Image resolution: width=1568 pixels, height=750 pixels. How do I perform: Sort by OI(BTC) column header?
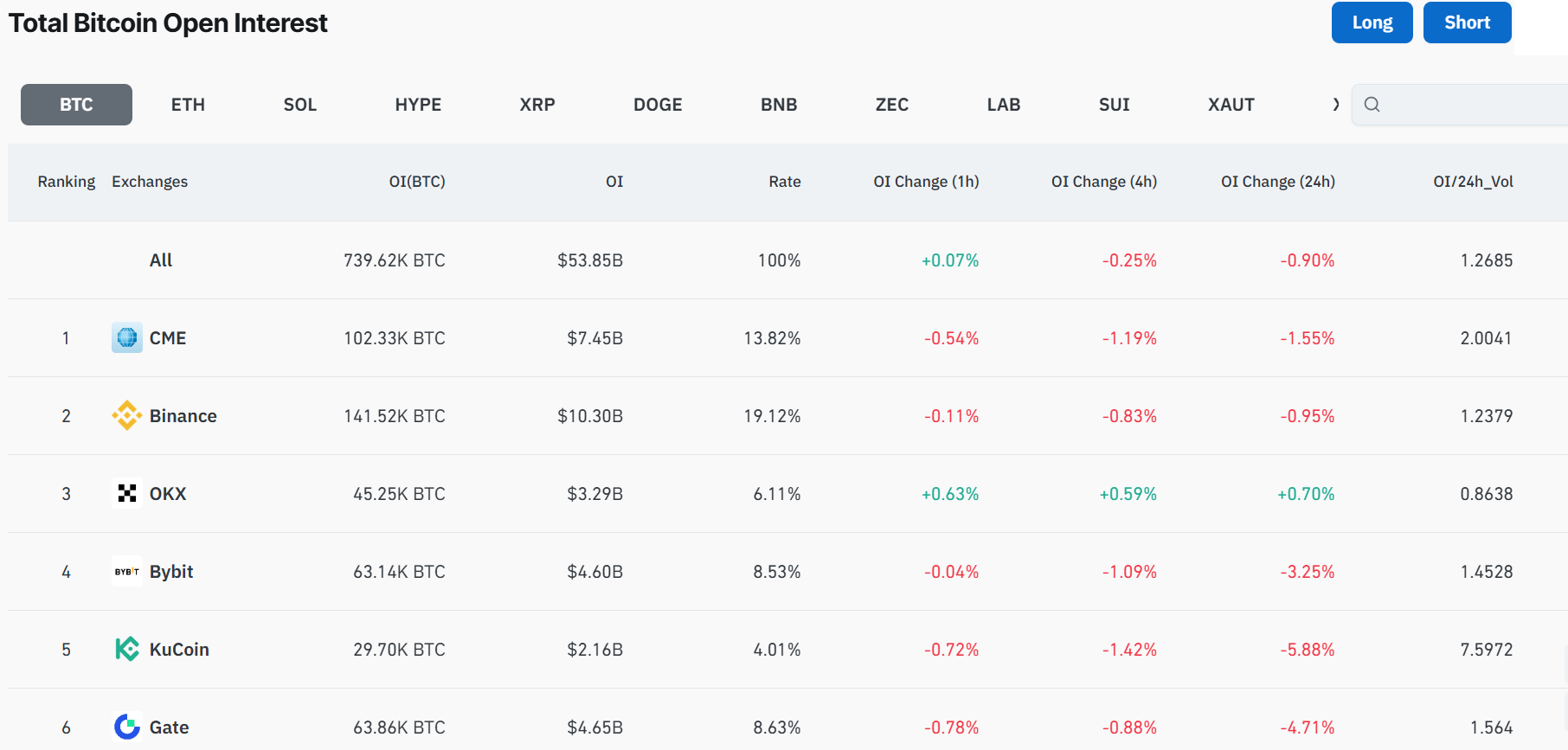click(x=417, y=182)
